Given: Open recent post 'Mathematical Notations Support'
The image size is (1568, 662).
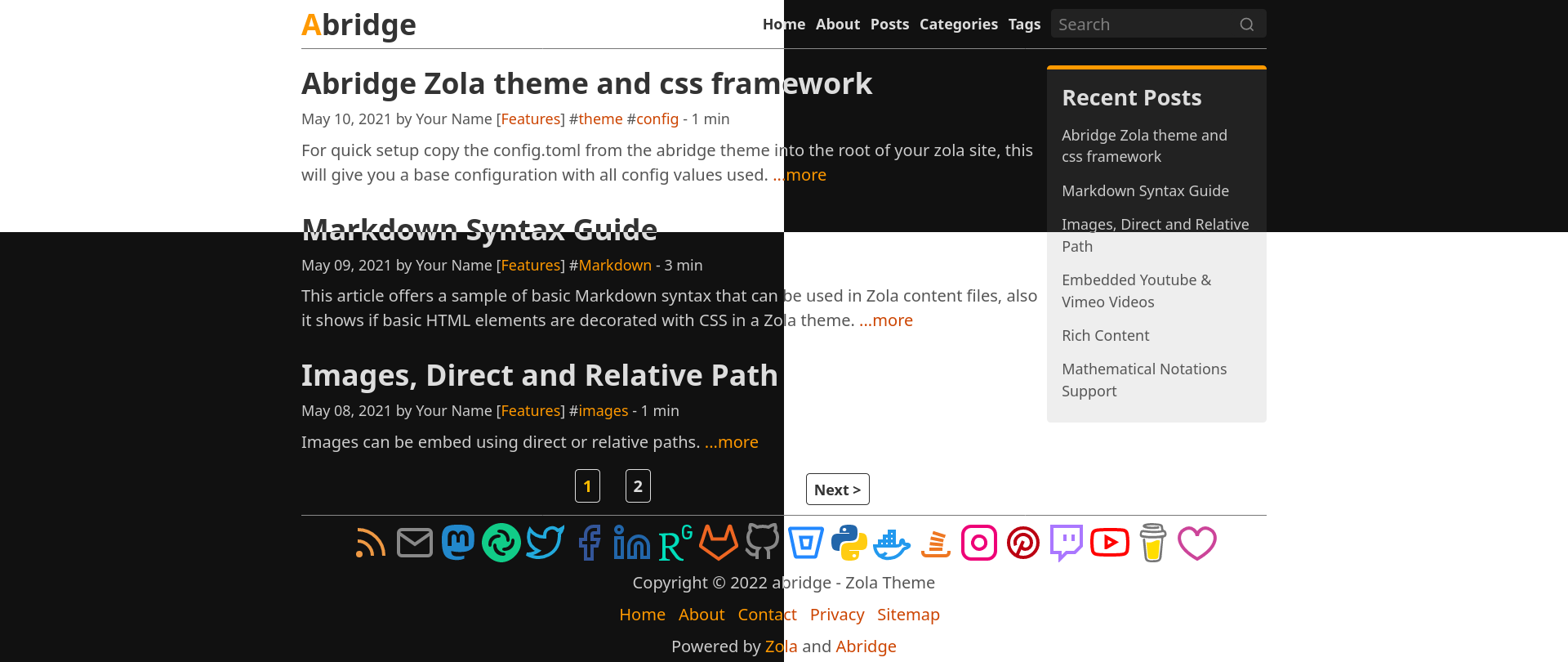Looking at the screenshot, I should tap(1144, 380).
